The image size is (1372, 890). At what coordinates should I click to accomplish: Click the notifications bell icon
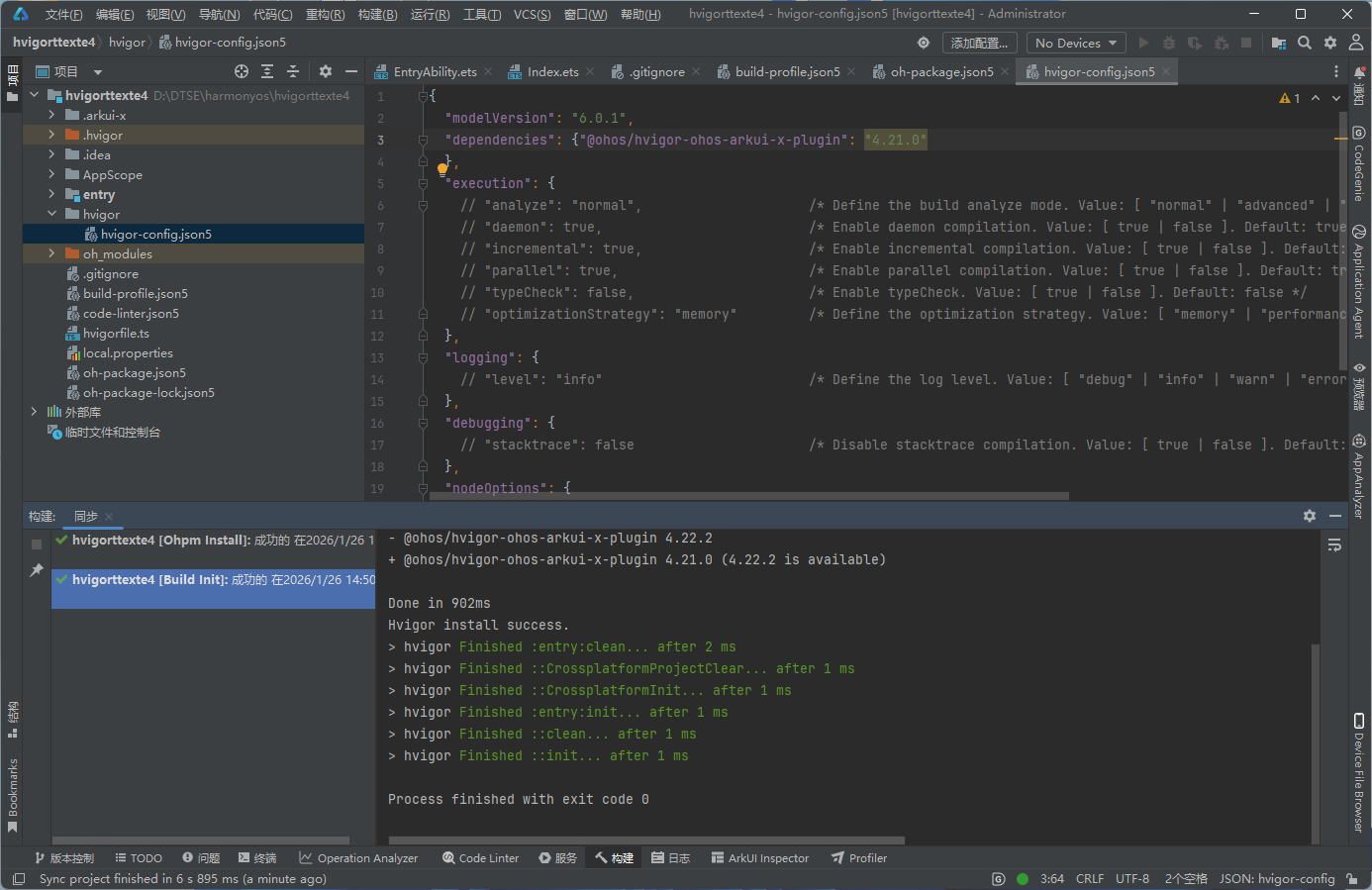(1358, 72)
